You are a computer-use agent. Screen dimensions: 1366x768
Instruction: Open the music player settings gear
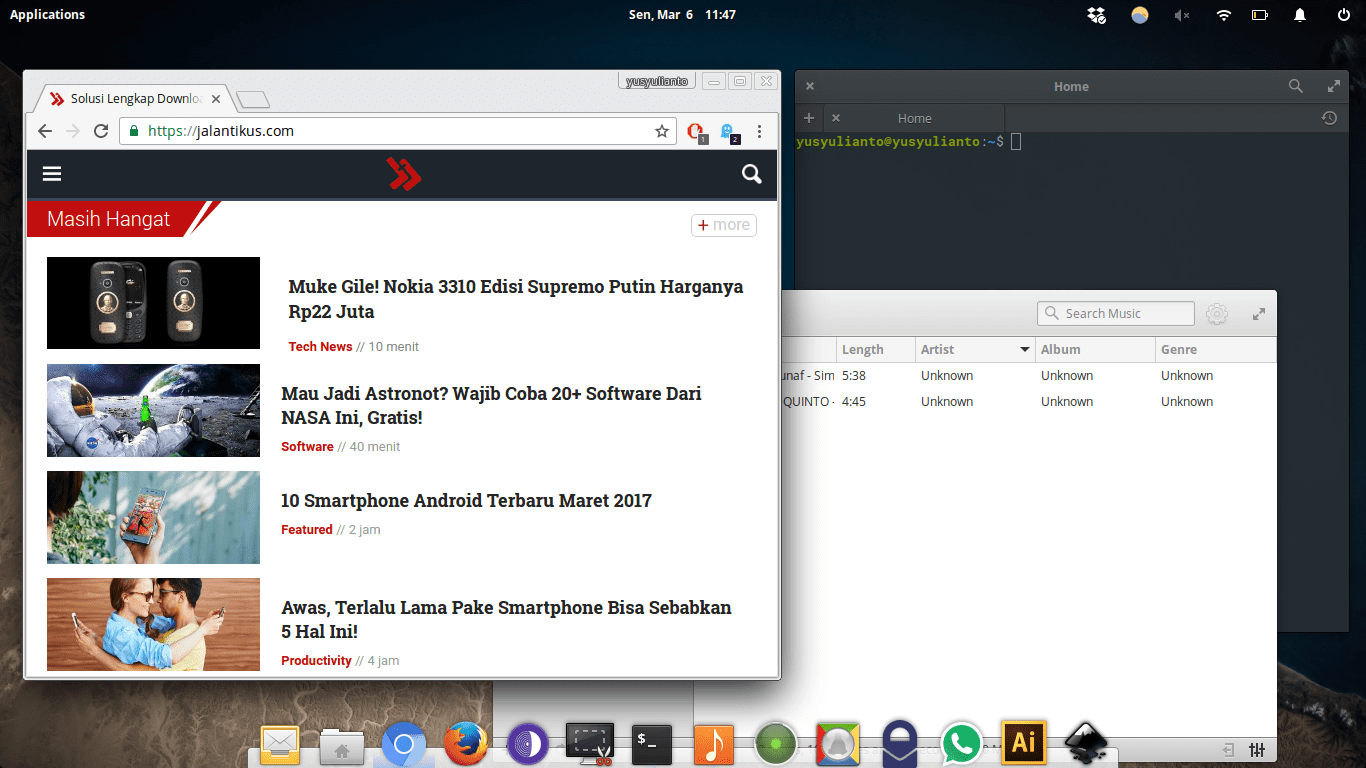[x=1216, y=314]
